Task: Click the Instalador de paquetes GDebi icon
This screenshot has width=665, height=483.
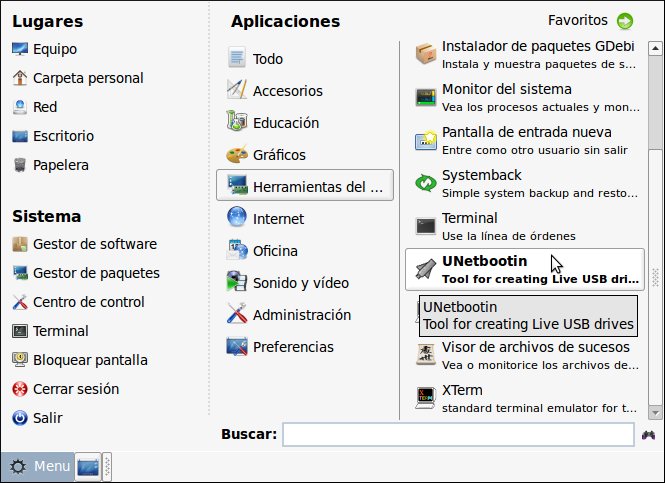Action: point(426,54)
